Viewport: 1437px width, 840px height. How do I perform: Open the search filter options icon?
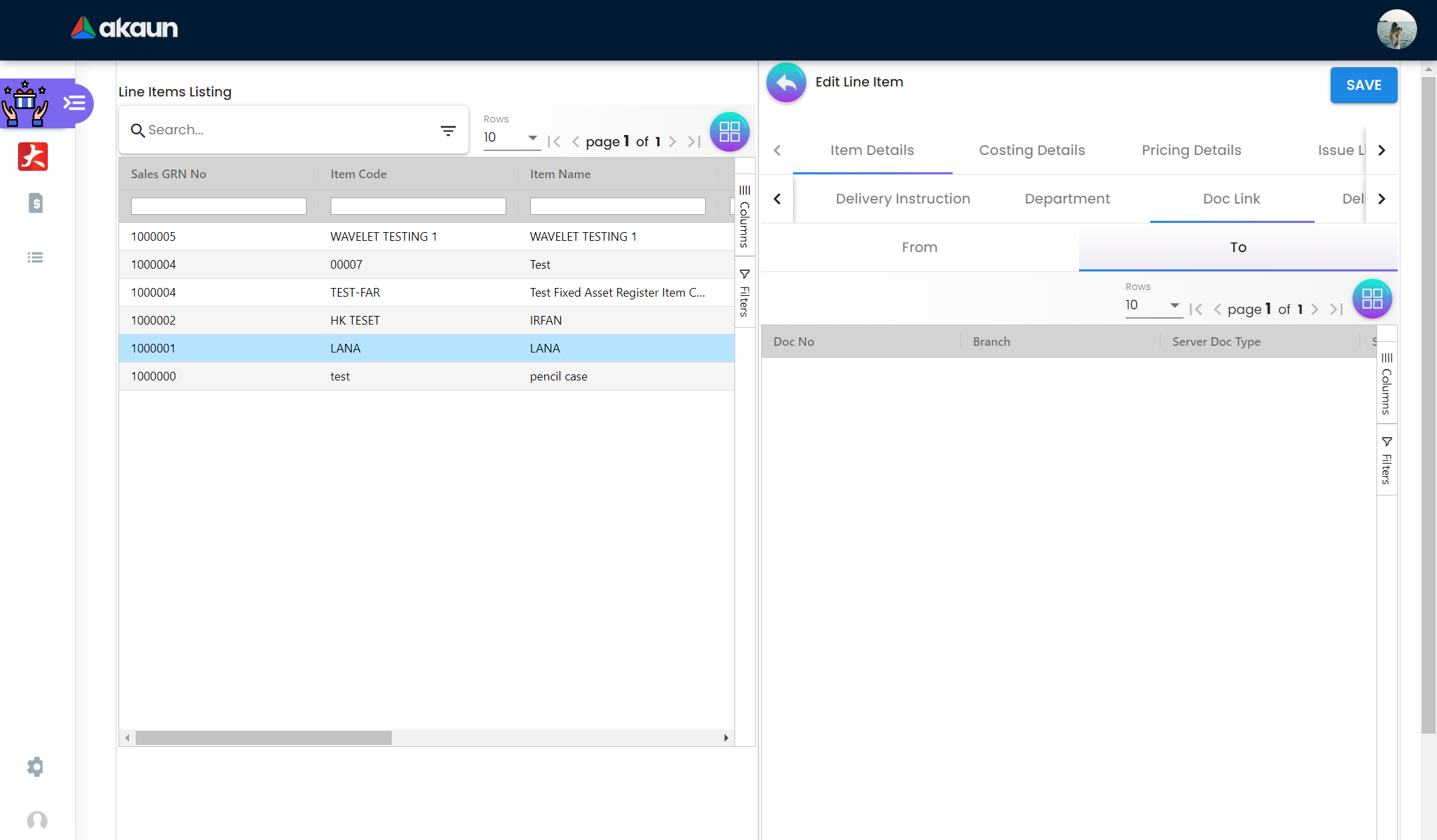click(448, 130)
